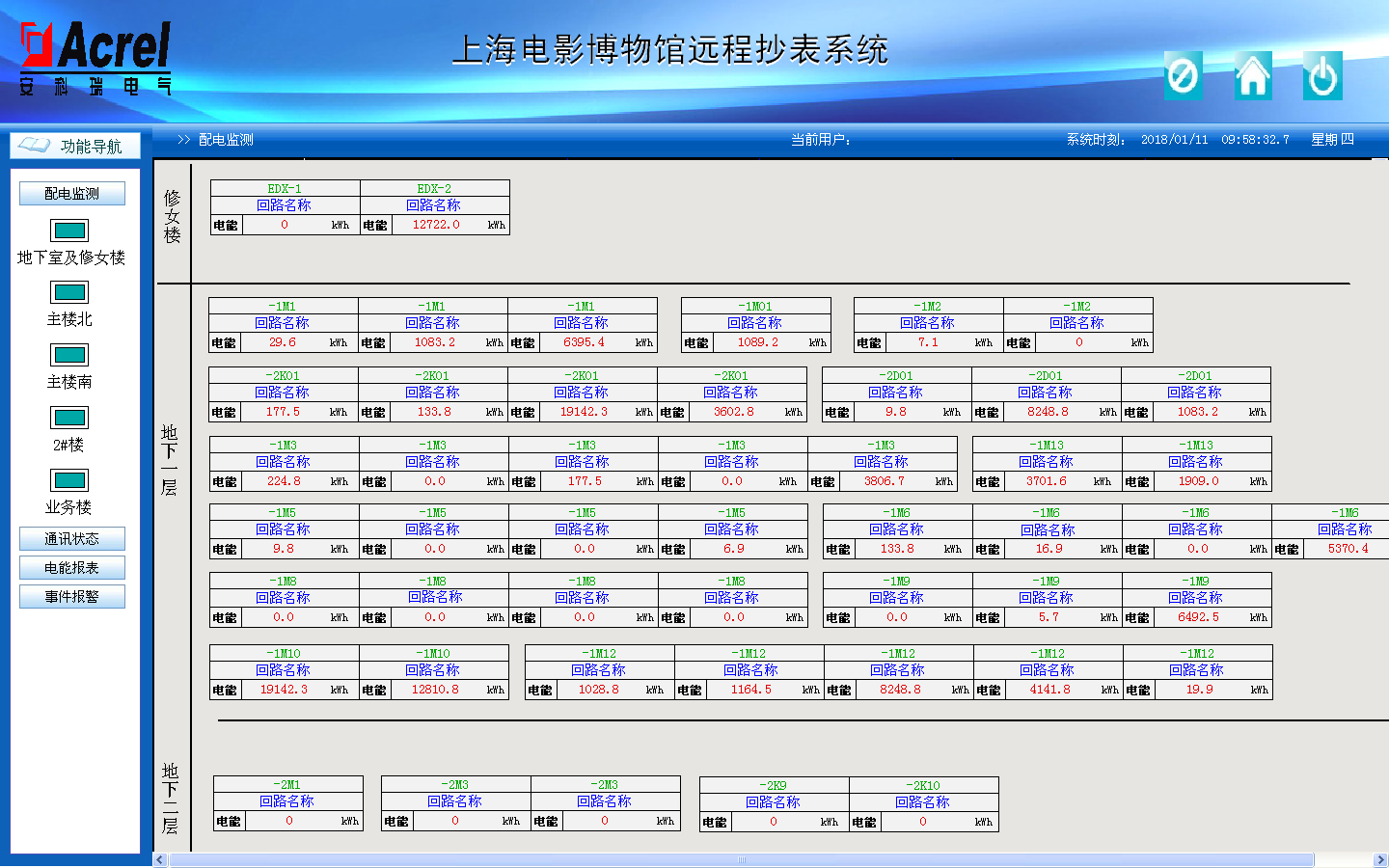Screen dimensions: 1389x868
Task: Click the horizontal scrollbar thumb
Action: pos(741,859)
